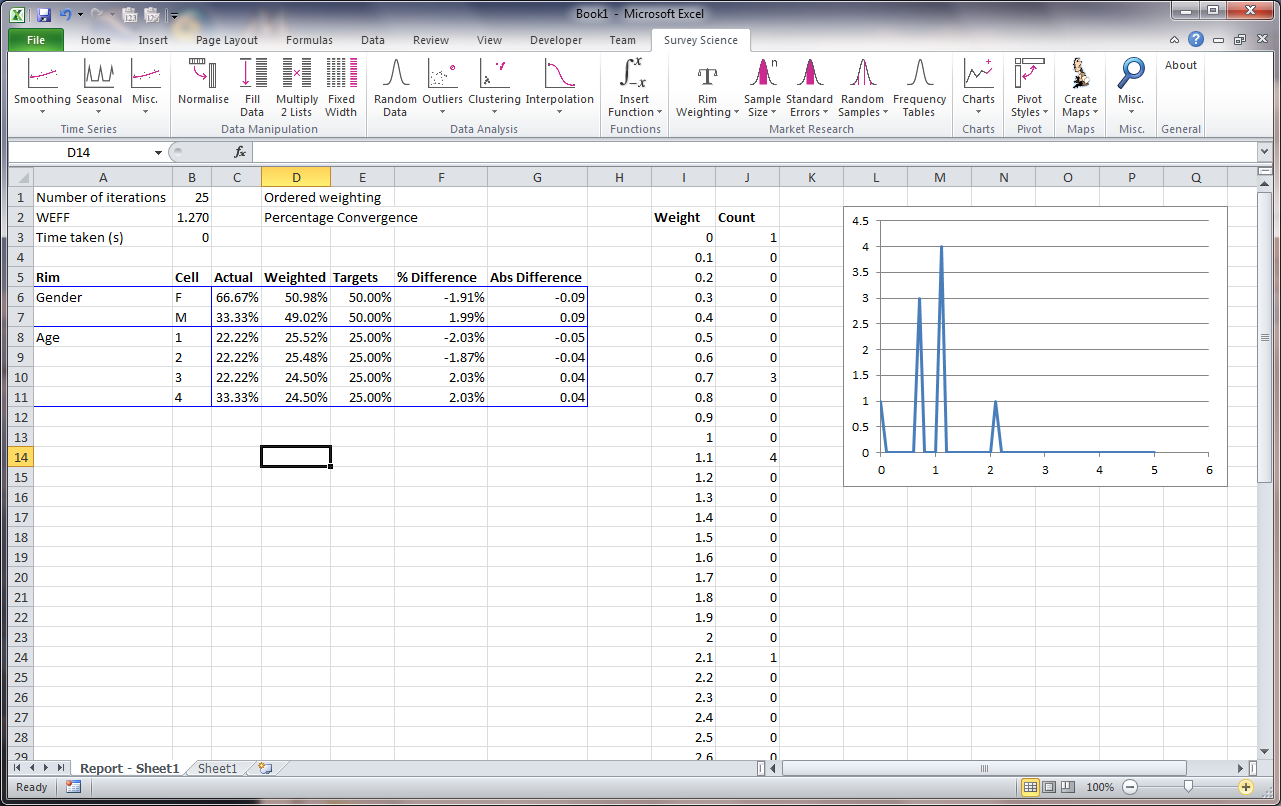The height and width of the screenshot is (806, 1281).
Task: Expand the Random Data dropdown
Action: point(395,88)
